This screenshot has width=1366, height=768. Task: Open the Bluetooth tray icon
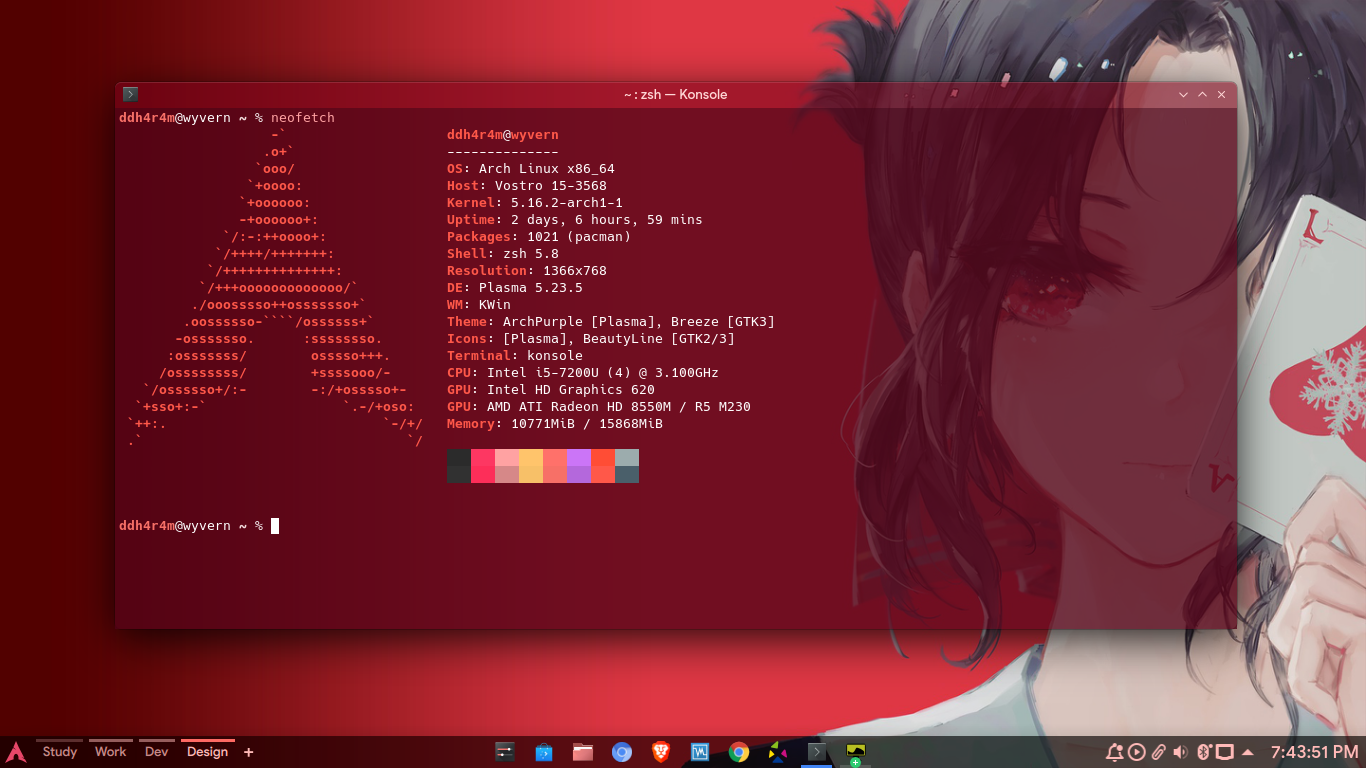1204,752
